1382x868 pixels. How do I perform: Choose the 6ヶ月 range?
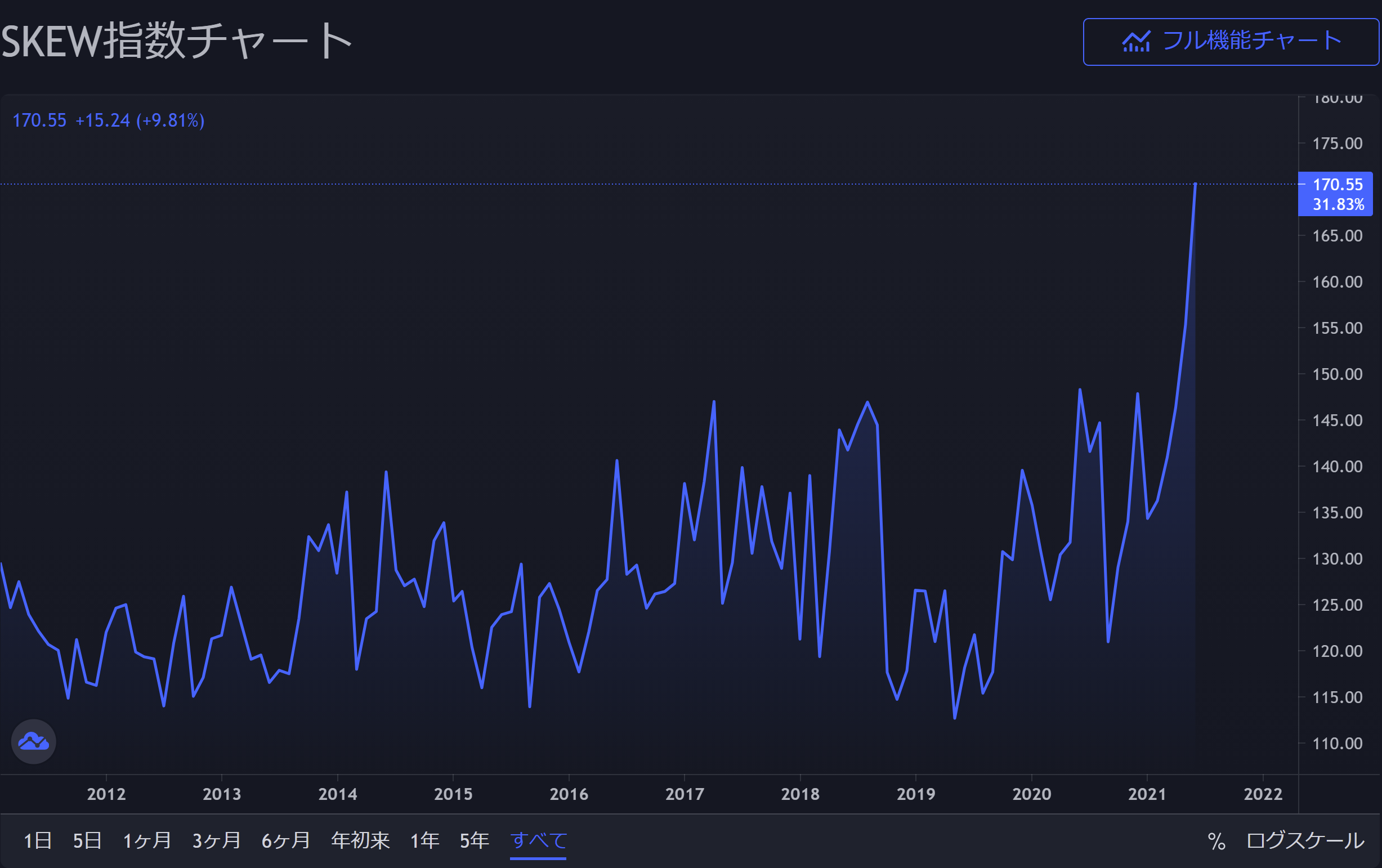(286, 840)
